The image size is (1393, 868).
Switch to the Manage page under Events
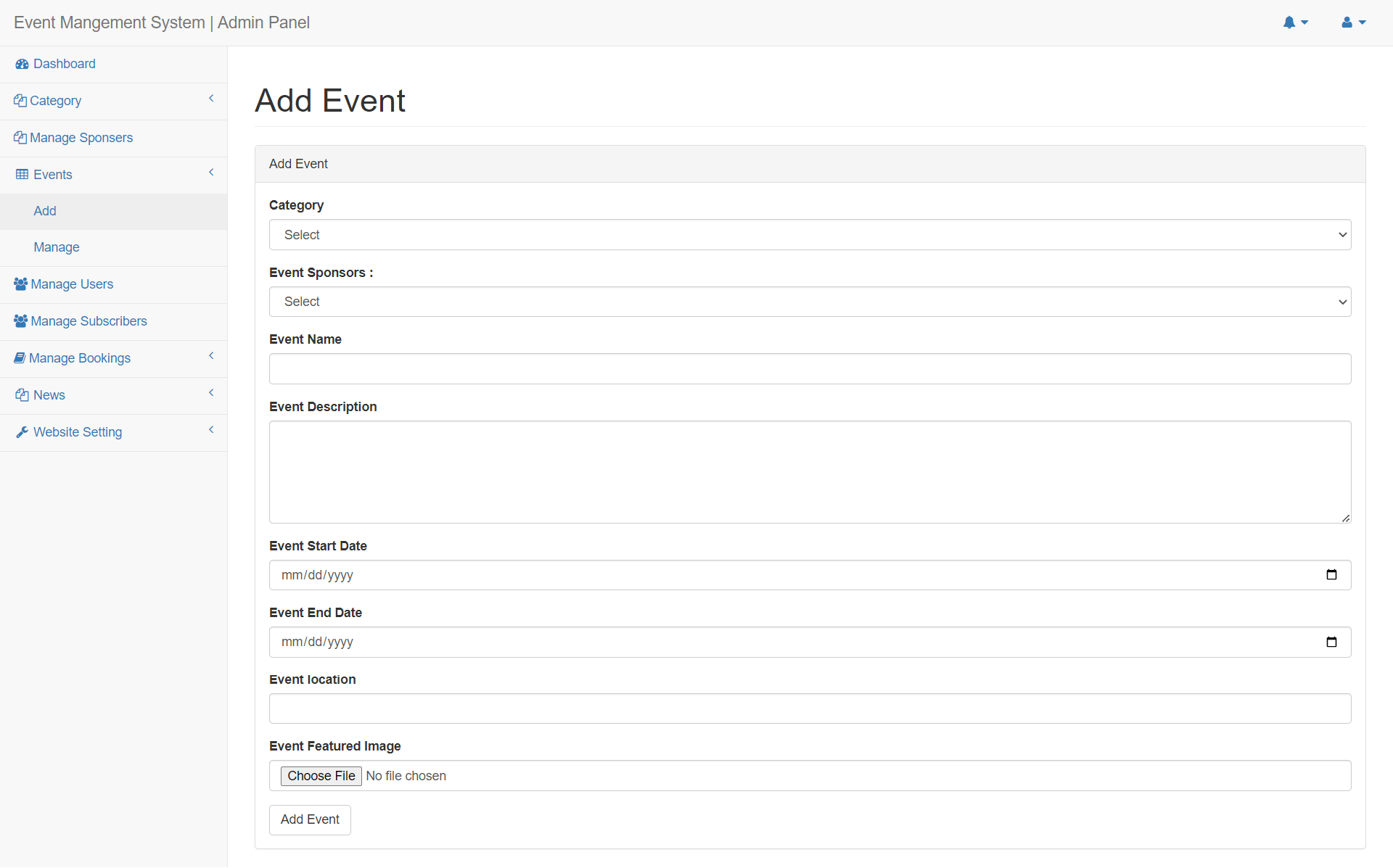coord(56,247)
